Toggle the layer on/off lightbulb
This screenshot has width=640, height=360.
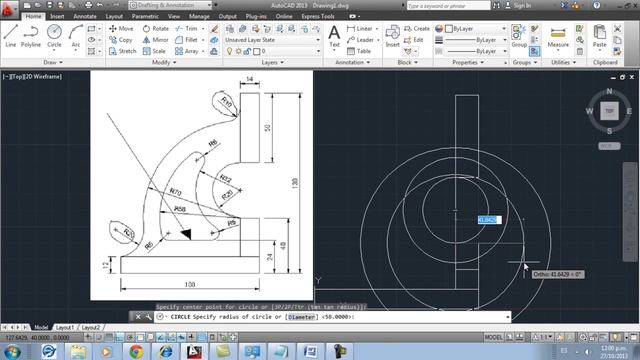(229, 51)
